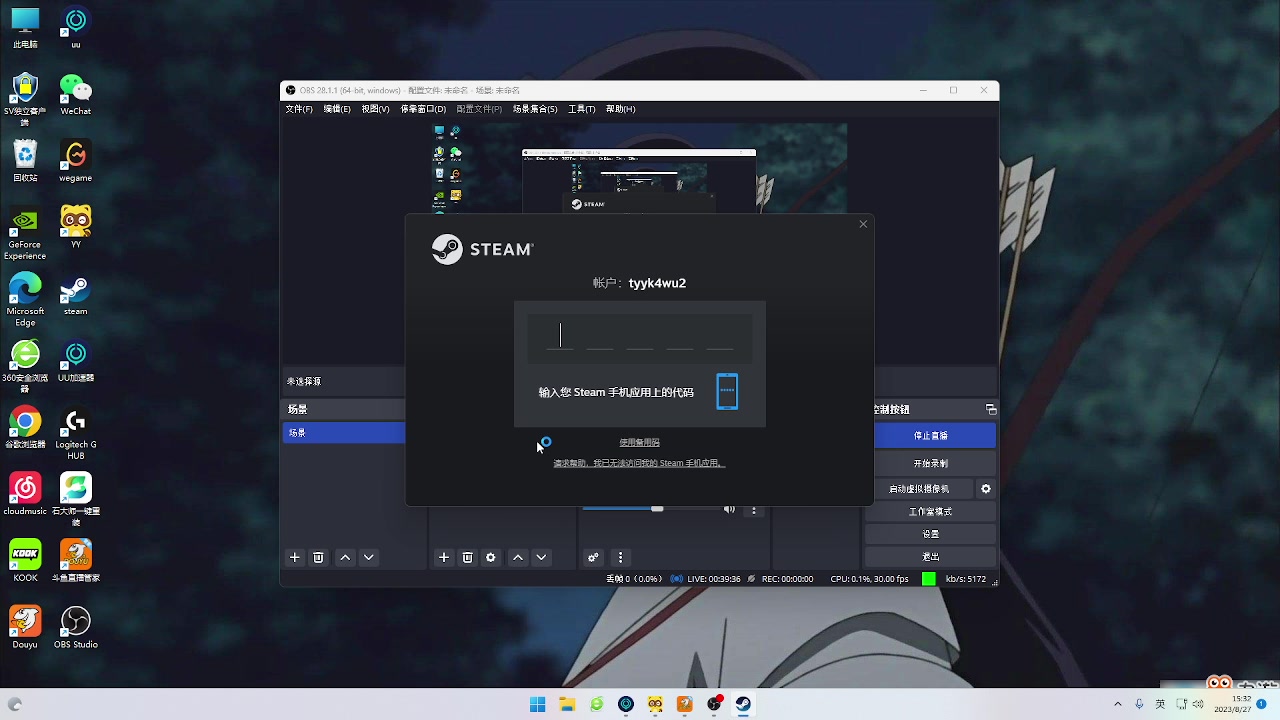Click the remove scene trash icon in OBS
The height and width of the screenshot is (720, 1280).
coord(318,557)
